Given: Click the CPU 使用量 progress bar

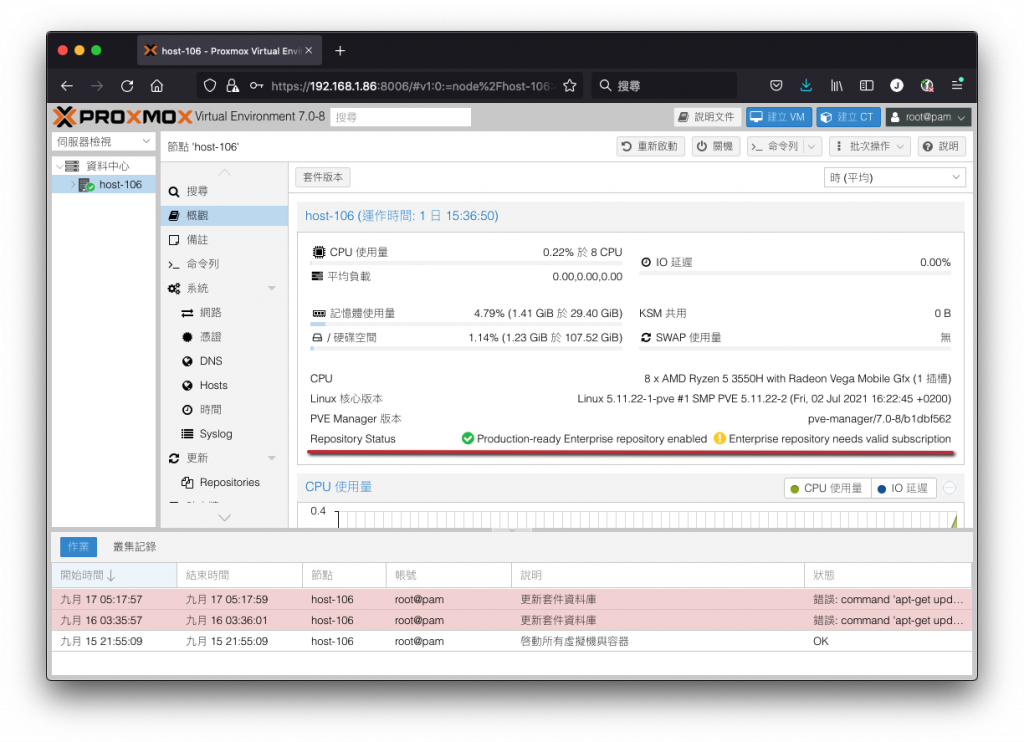Looking at the screenshot, I should tap(466, 263).
